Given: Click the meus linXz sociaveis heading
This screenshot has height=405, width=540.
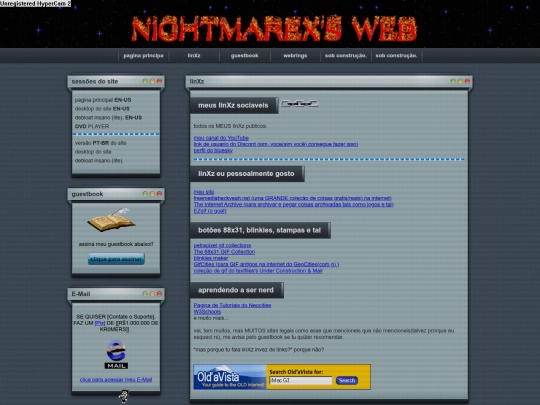Looking at the screenshot, I should [x=233, y=105].
